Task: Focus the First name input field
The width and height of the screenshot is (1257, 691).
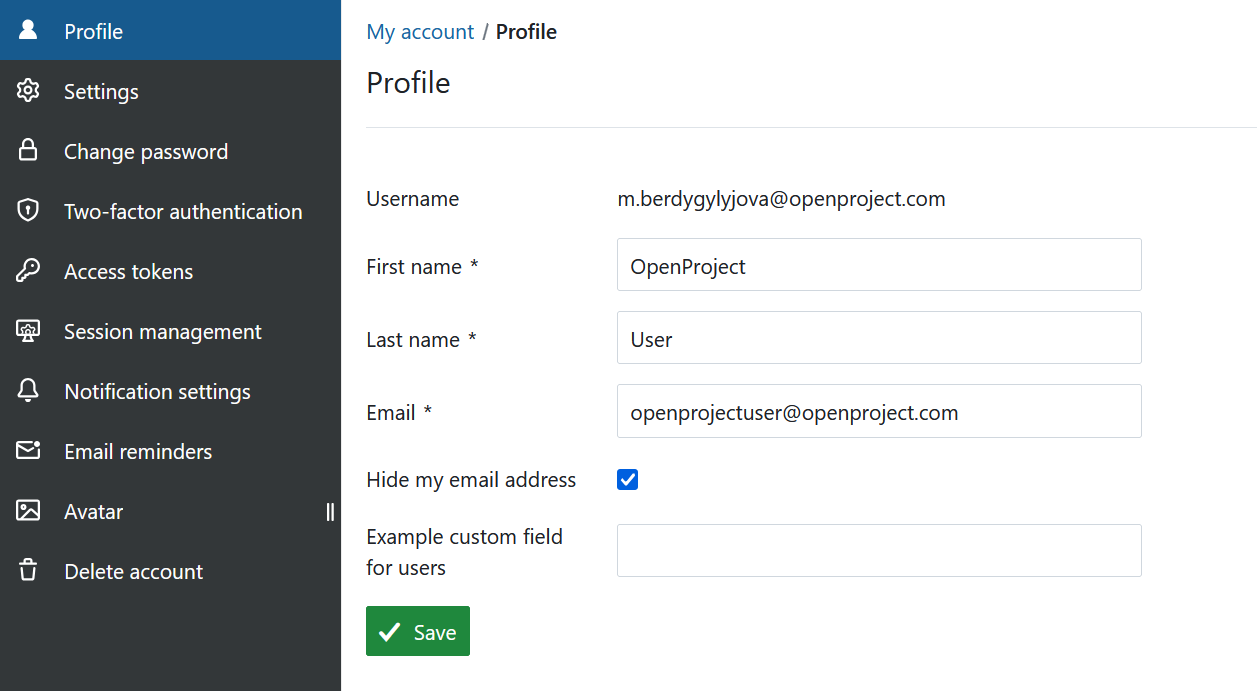Action: coord(878,265)
